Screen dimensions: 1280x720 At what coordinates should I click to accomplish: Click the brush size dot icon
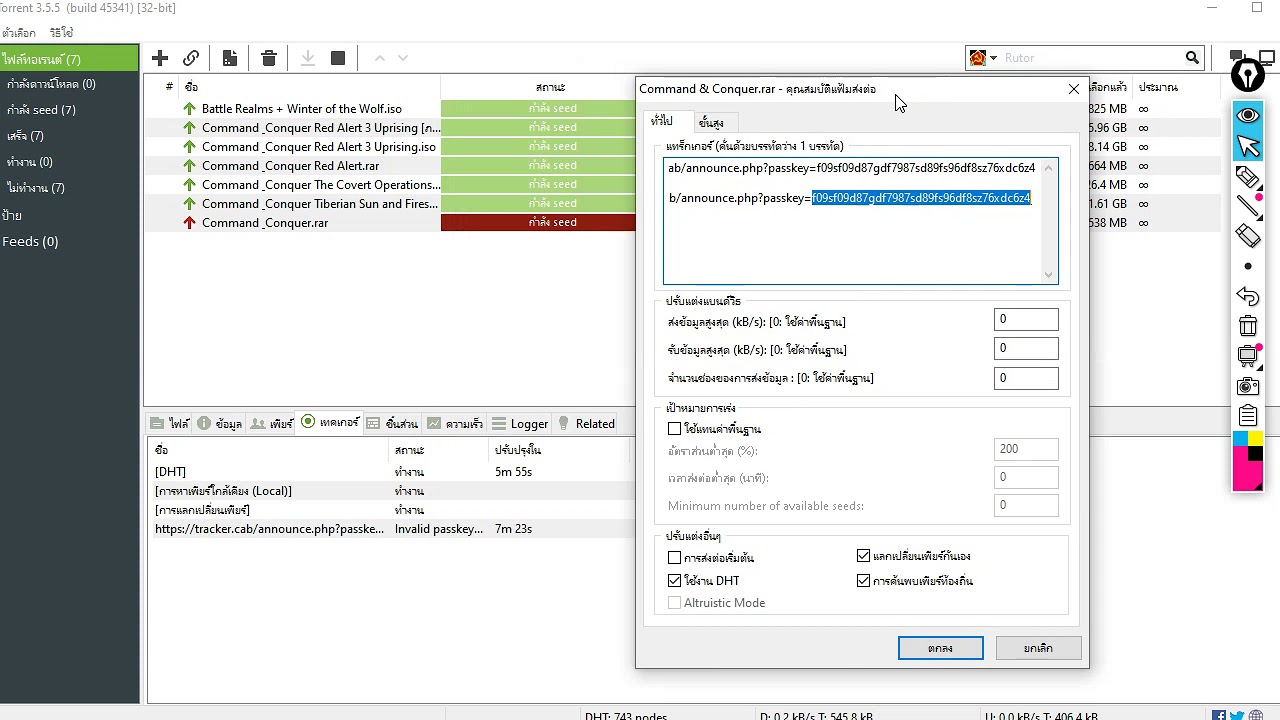1248,266
